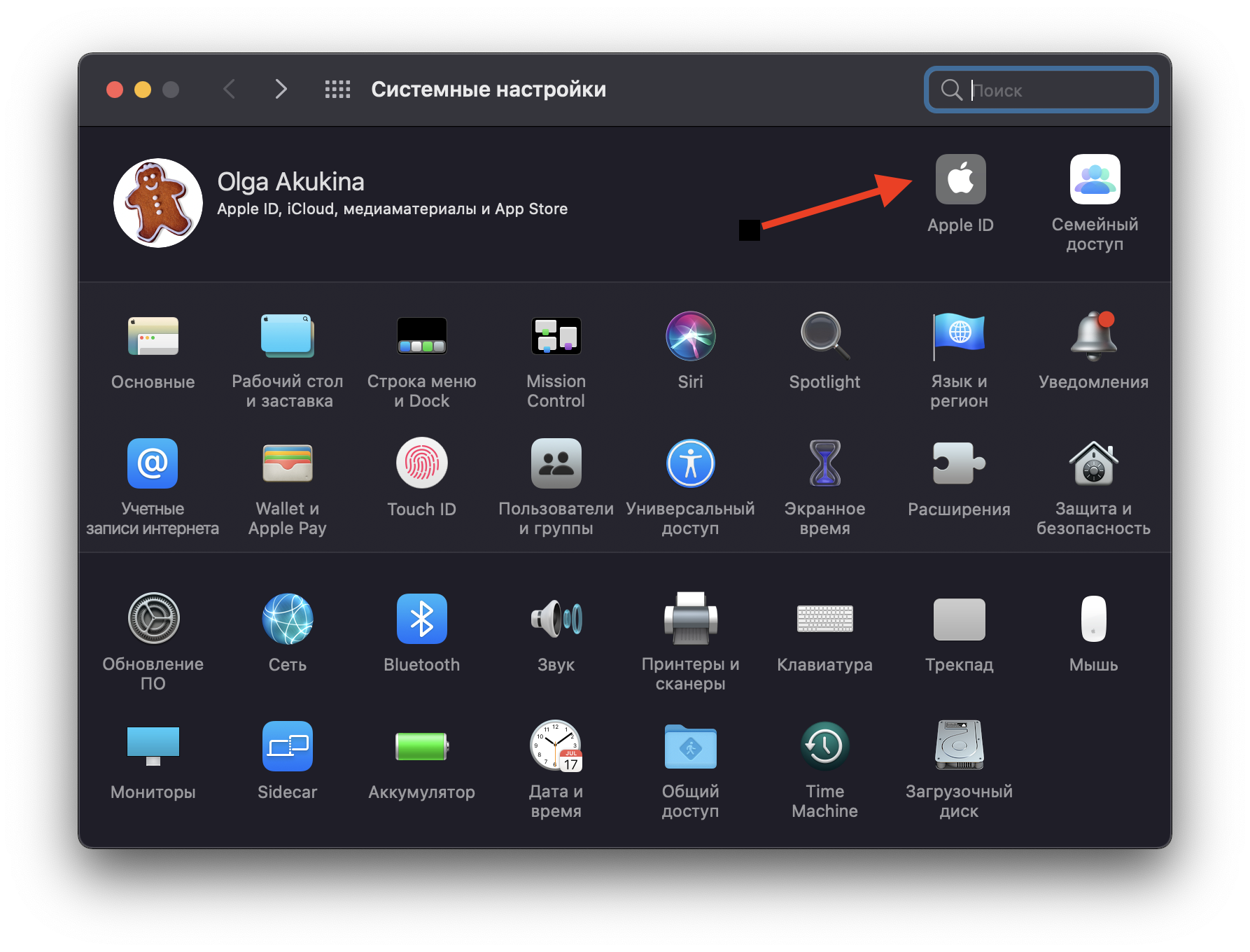Click the forward navigation arrow

tap(281, 89)
